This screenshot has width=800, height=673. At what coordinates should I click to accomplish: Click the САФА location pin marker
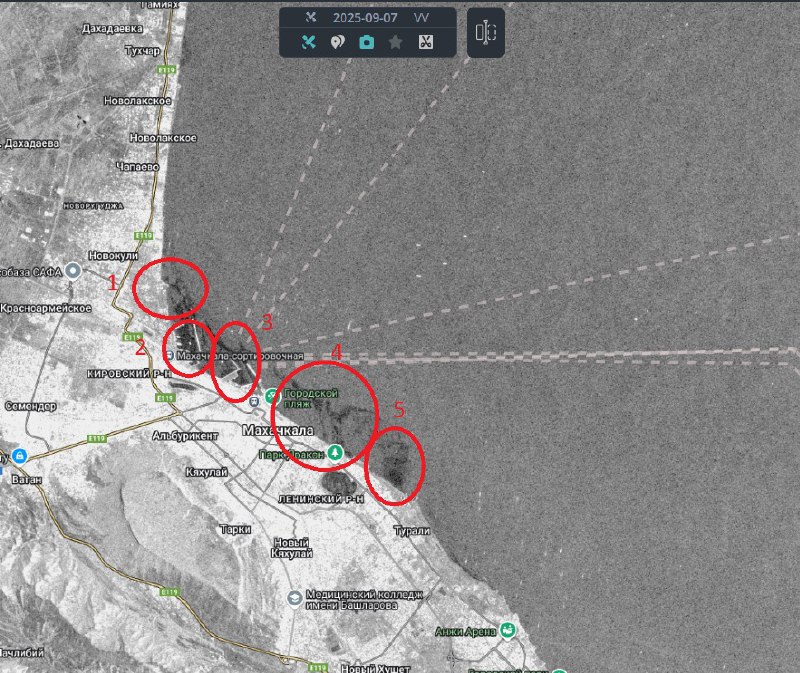coord(73,272)
